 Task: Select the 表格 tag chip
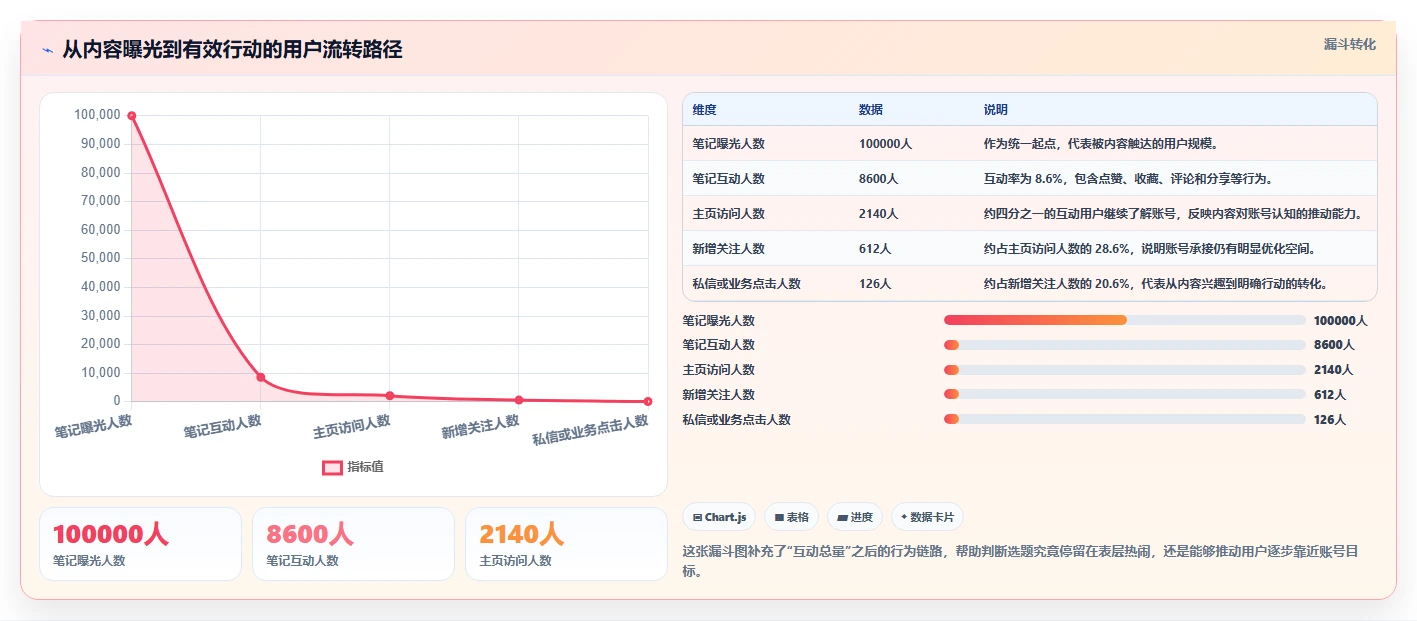click(x=791, y=517)
